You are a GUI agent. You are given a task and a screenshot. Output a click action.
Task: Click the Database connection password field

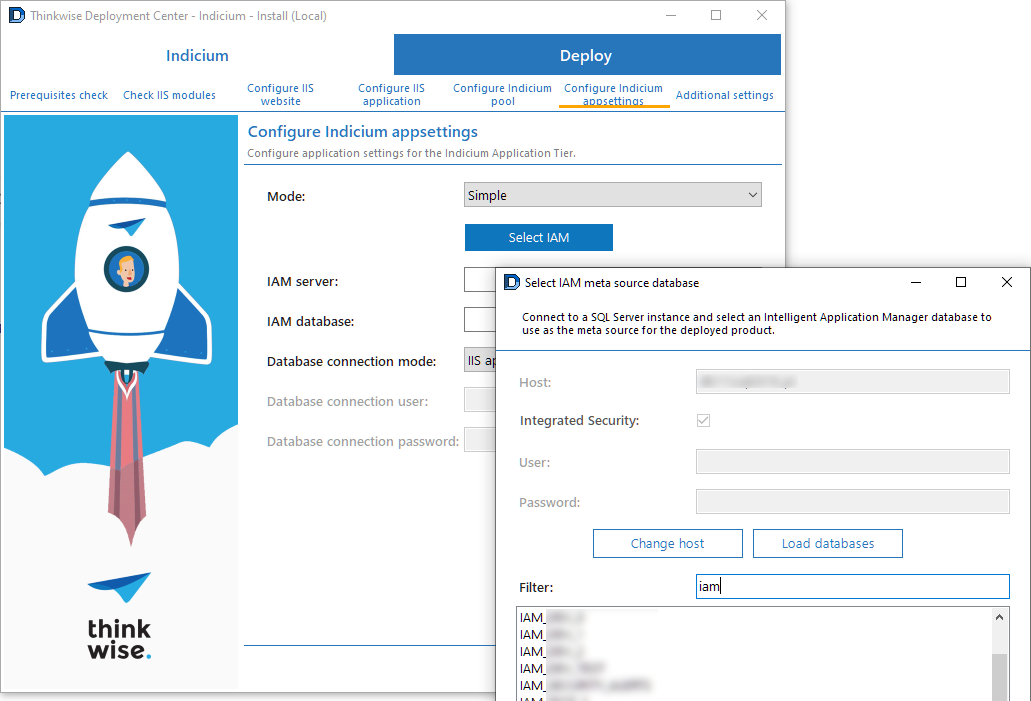click(480, 440)
